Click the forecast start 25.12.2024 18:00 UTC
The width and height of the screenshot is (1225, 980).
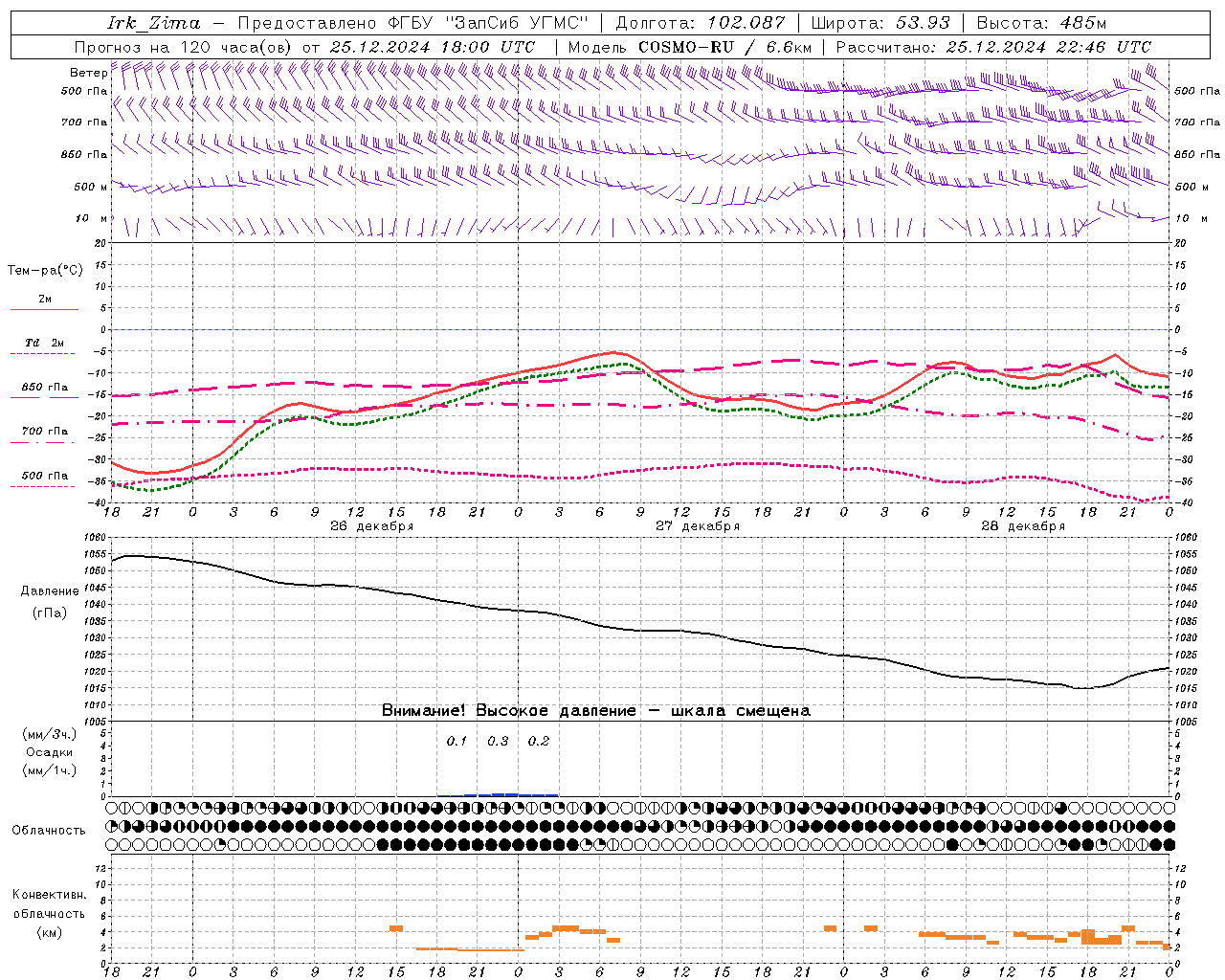432,47
